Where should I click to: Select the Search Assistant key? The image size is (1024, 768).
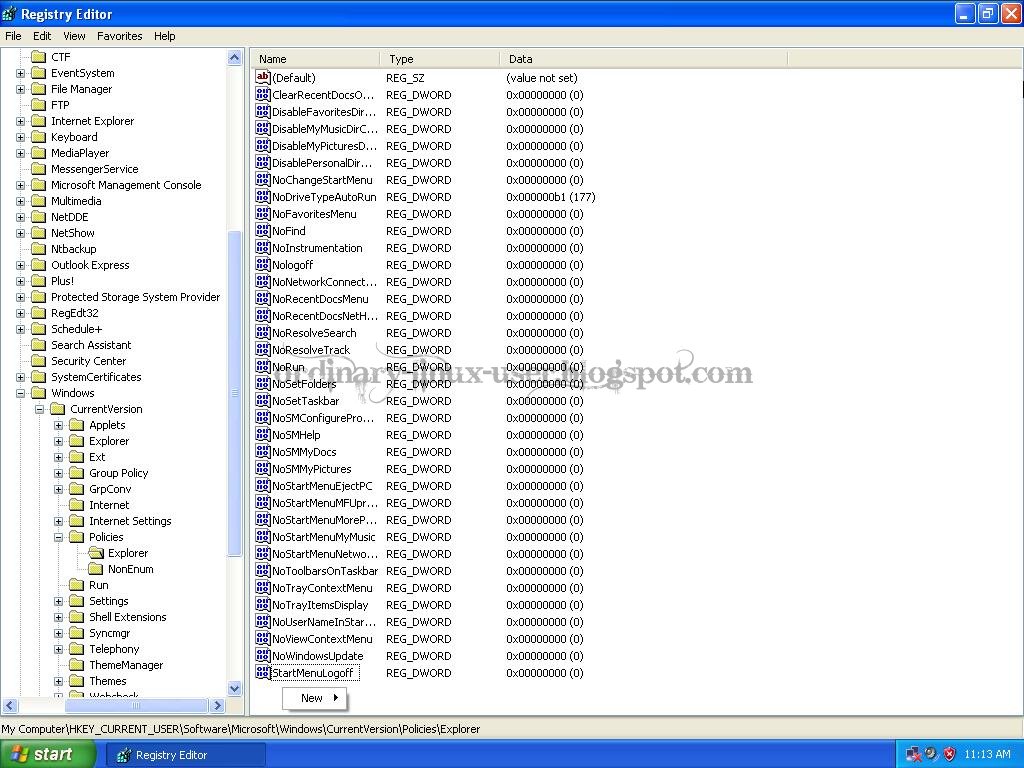(x=91, y=345)
